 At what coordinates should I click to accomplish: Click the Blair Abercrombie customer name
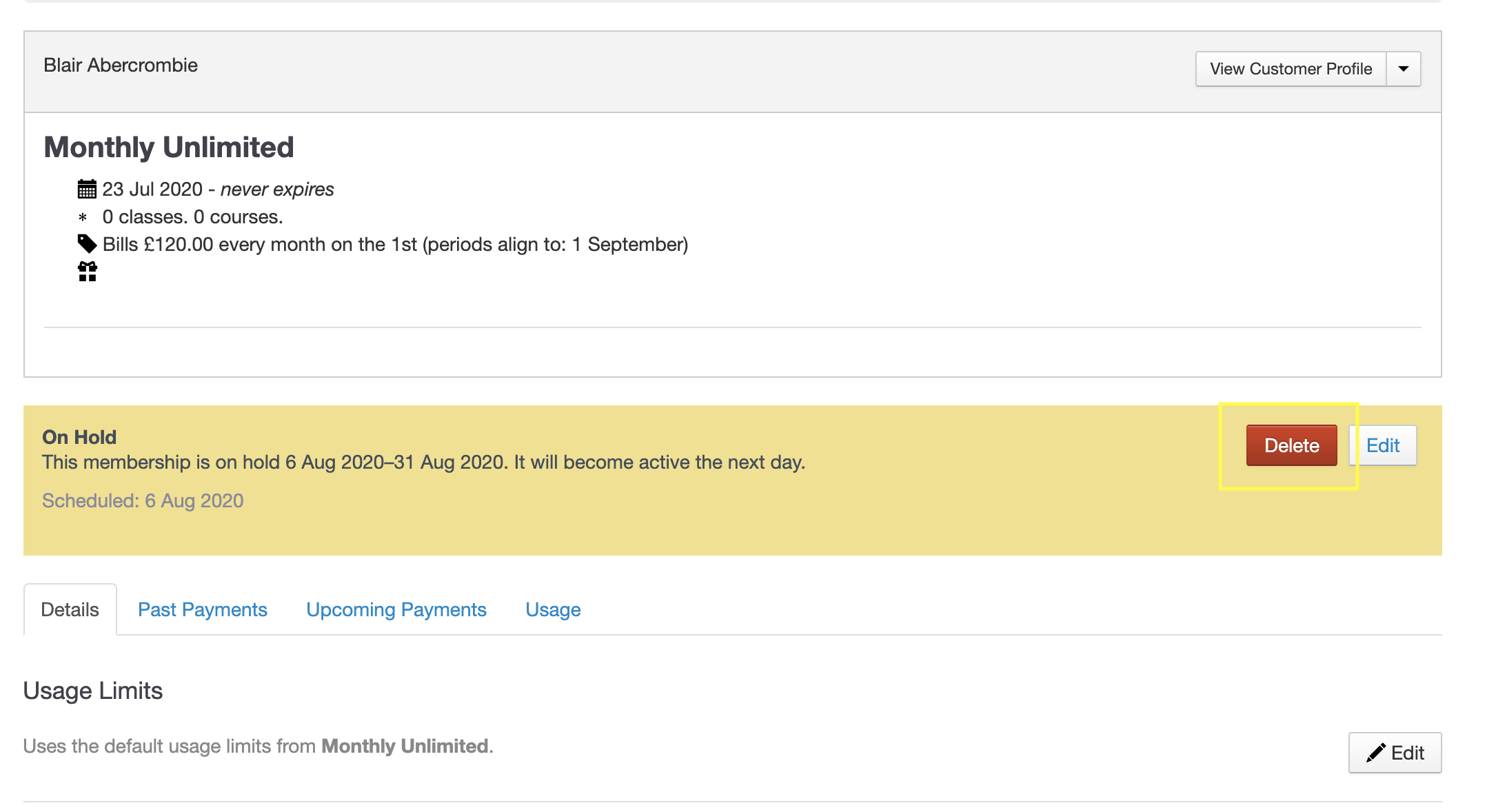[x=121, y=65]
